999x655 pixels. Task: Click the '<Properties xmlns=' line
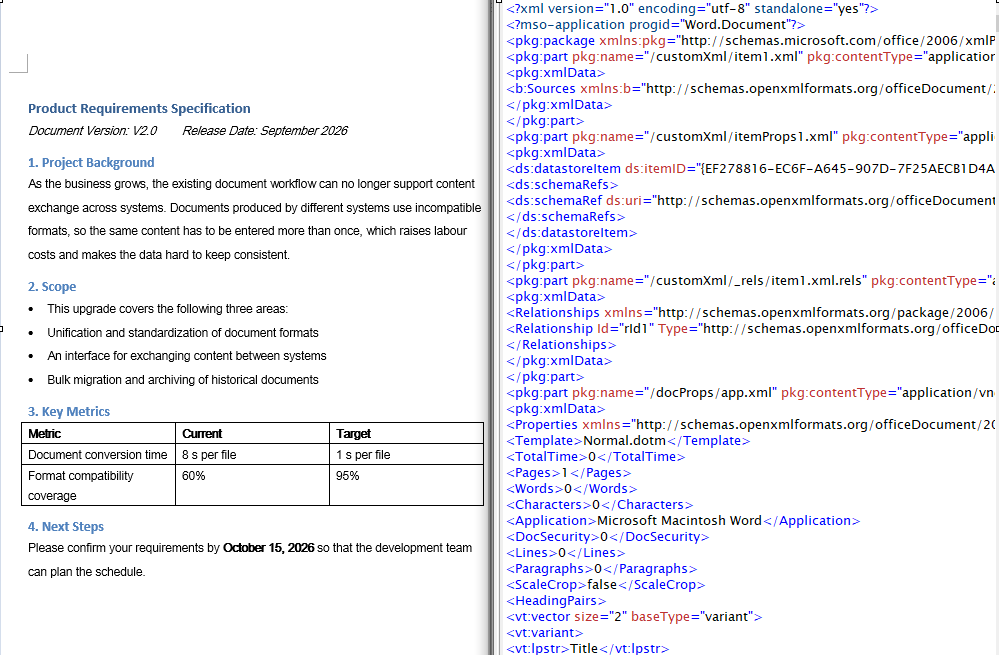751,425
